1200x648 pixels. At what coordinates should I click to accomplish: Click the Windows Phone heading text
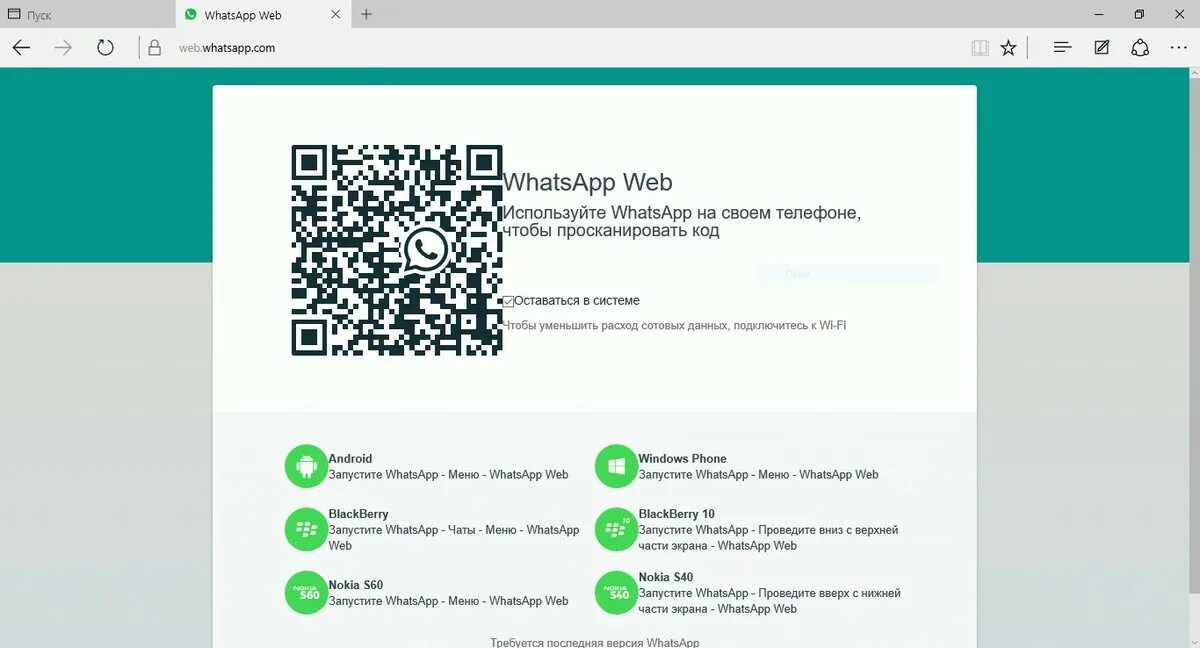(683, 459)
